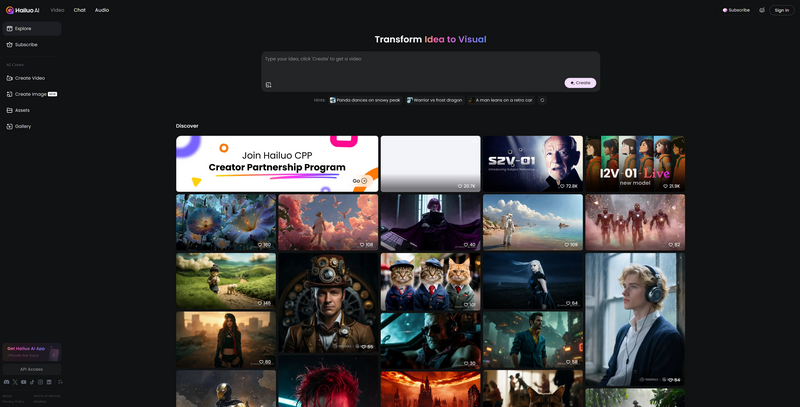Like the pink clouds video (108 heart)

tap(362, 245)
